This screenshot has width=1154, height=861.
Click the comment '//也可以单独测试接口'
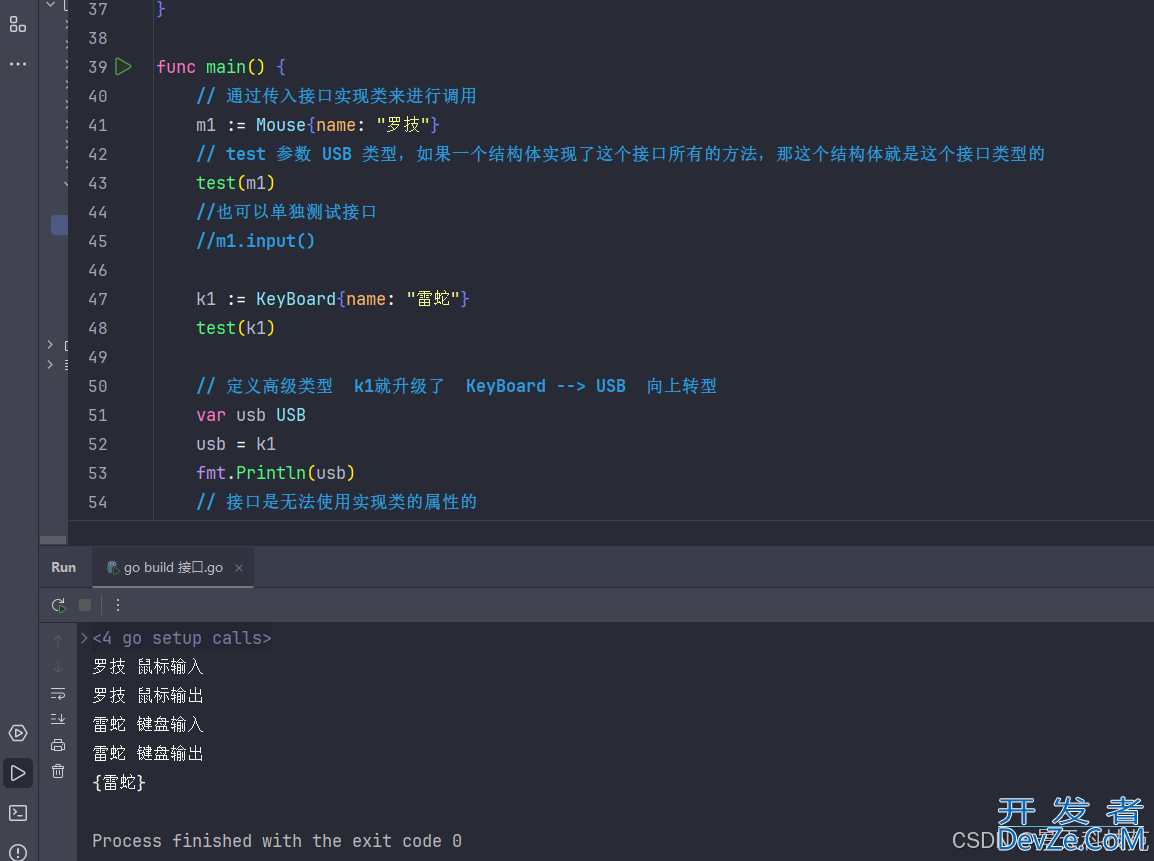[286, 212]
